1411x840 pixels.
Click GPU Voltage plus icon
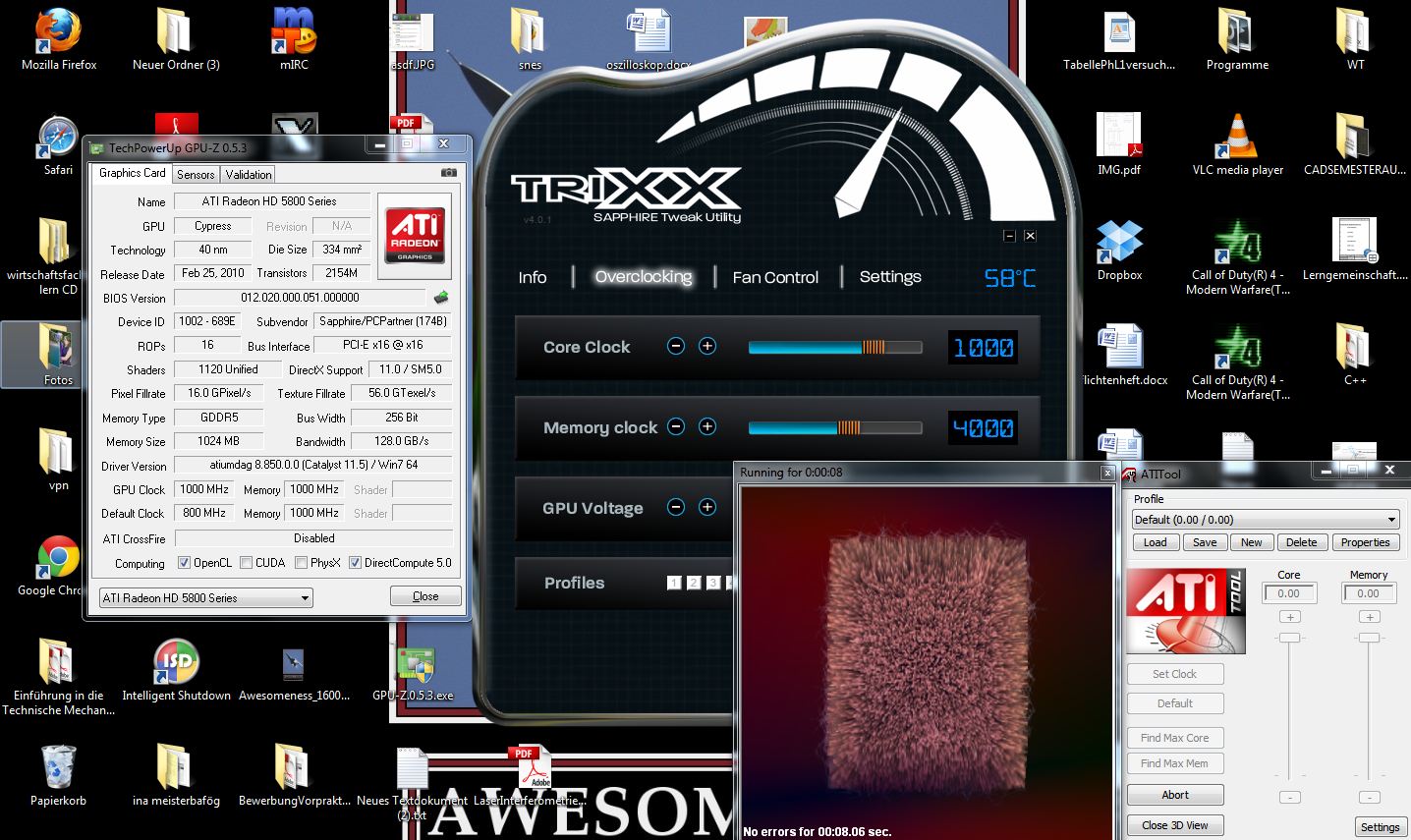tap(707, 507)
